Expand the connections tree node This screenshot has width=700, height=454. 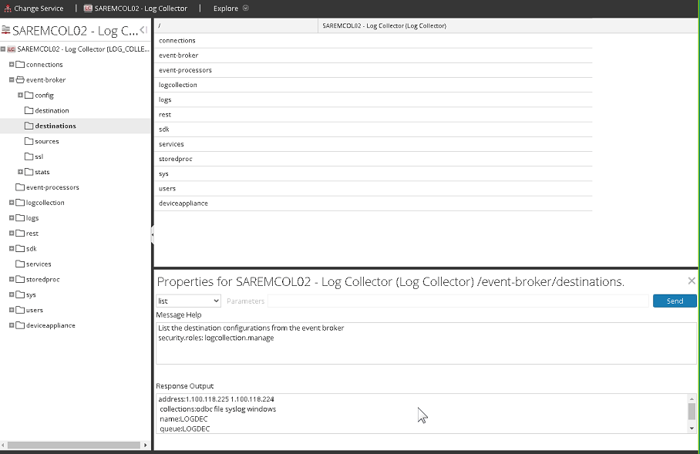click(x=12, y=64)
